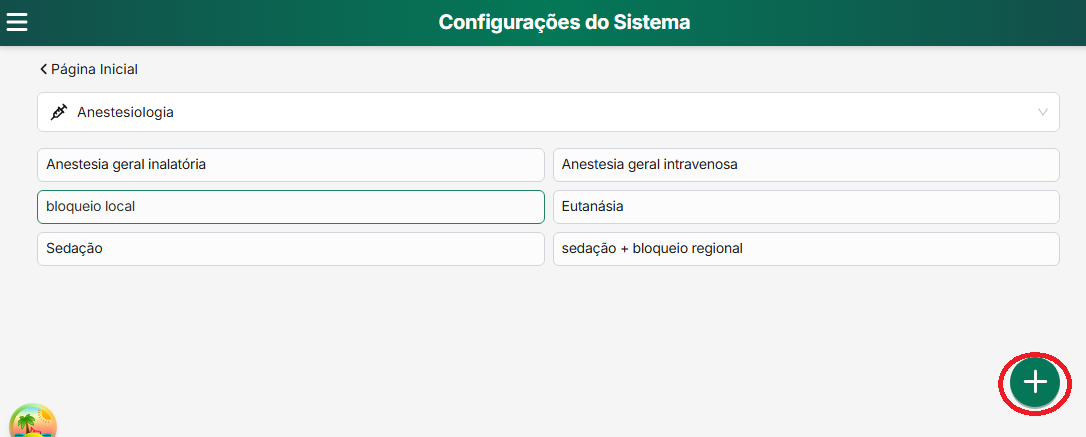
Task: Click into the bloqueio local field
Action: click(290, 206)
